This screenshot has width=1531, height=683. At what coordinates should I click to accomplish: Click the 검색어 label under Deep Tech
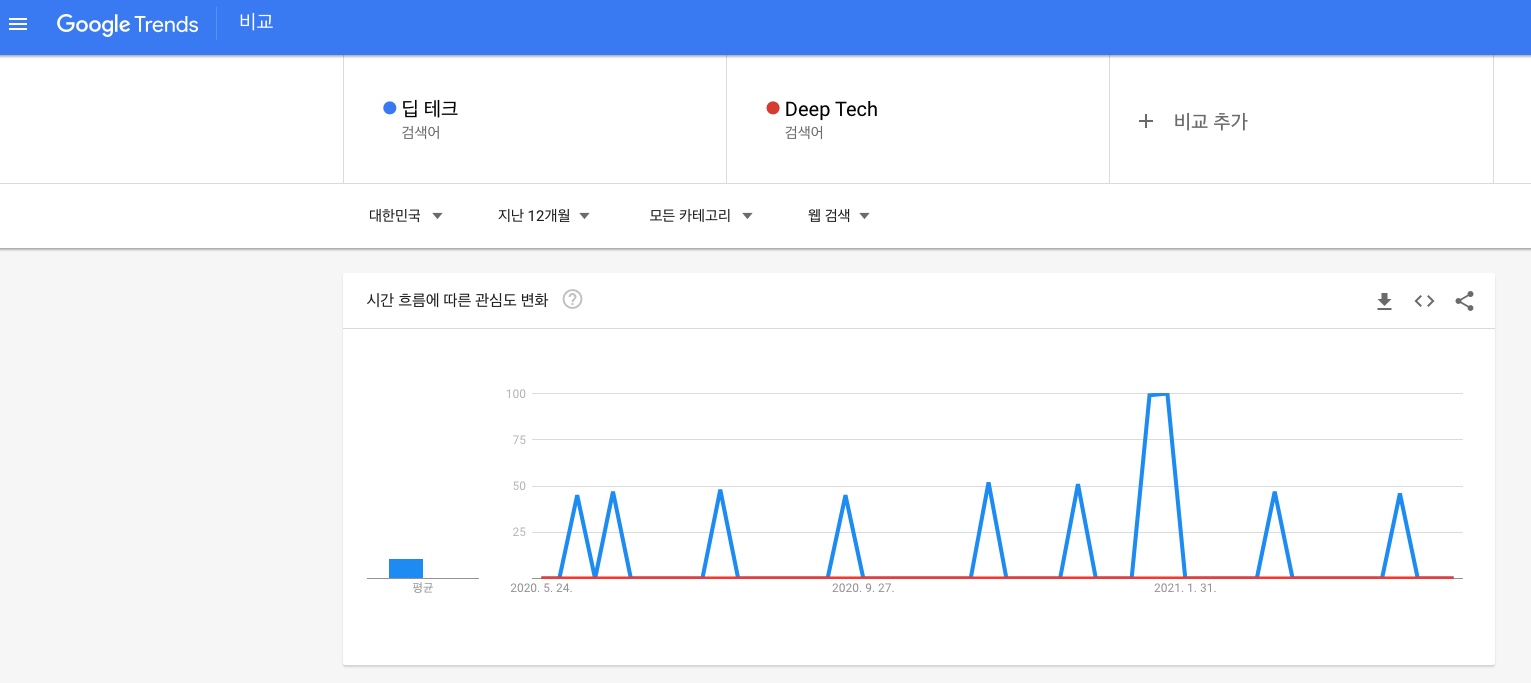pos(804,132)
